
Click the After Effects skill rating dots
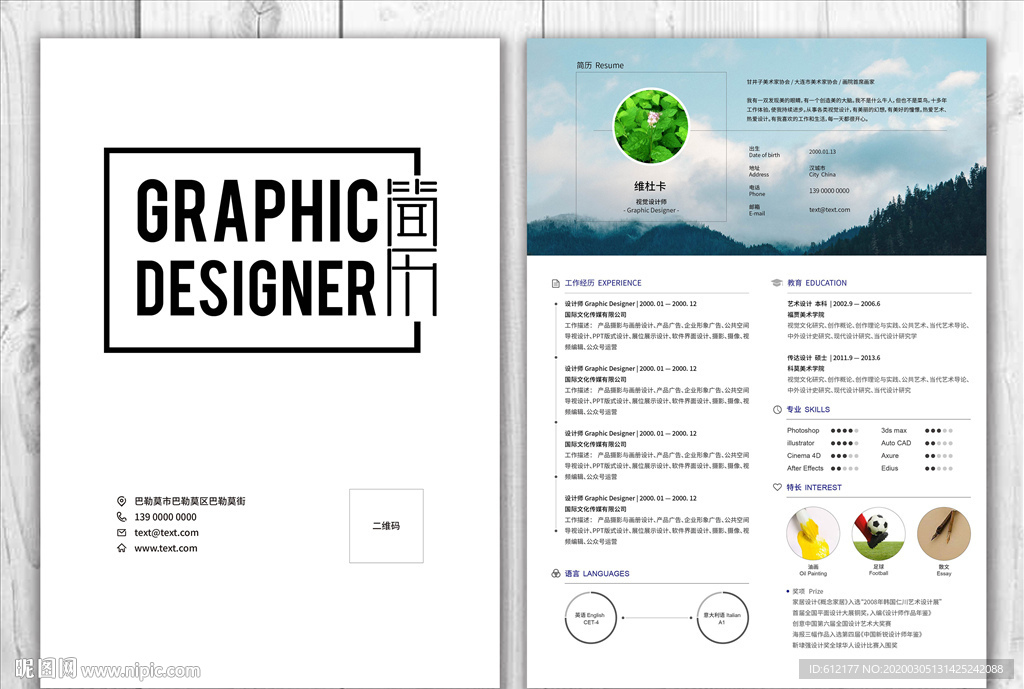point(844,468)
